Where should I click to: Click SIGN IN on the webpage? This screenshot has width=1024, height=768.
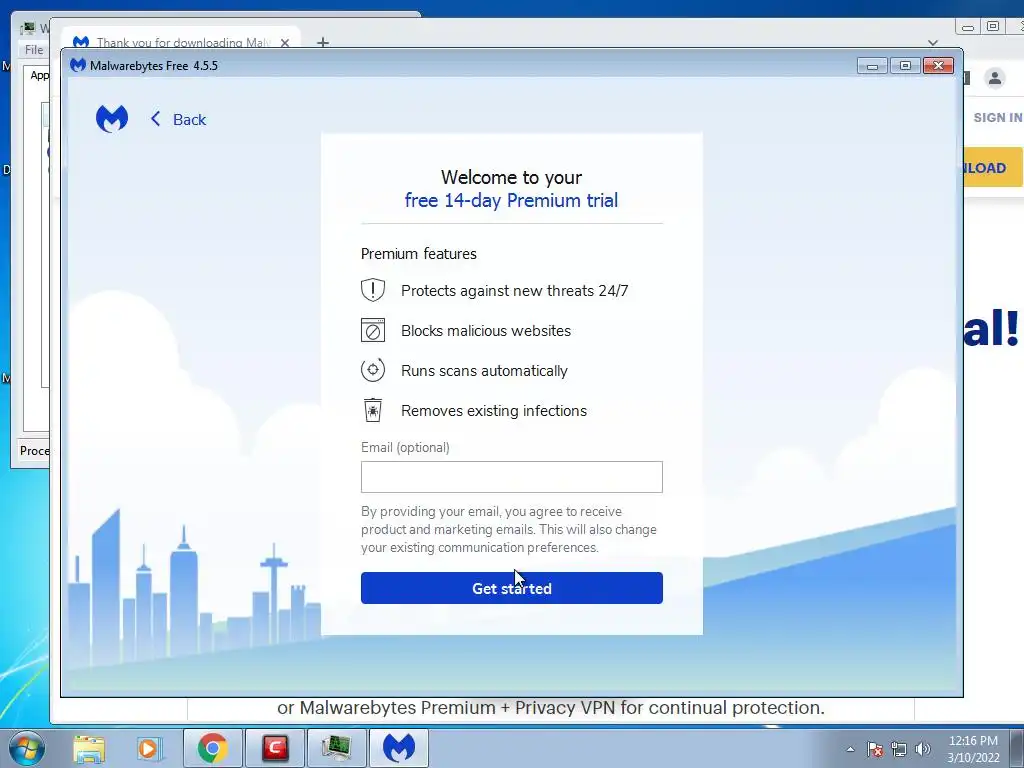tap(998, 118)
